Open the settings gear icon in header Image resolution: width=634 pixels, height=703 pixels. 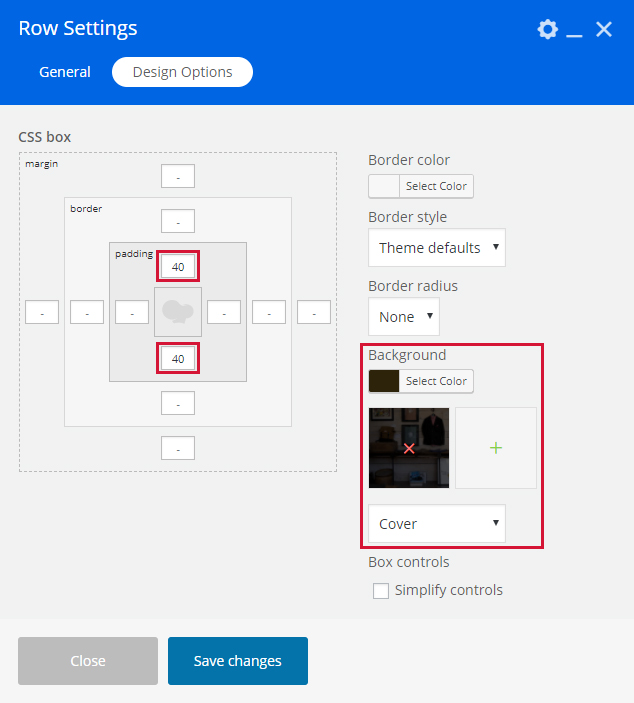coord(547,29)
